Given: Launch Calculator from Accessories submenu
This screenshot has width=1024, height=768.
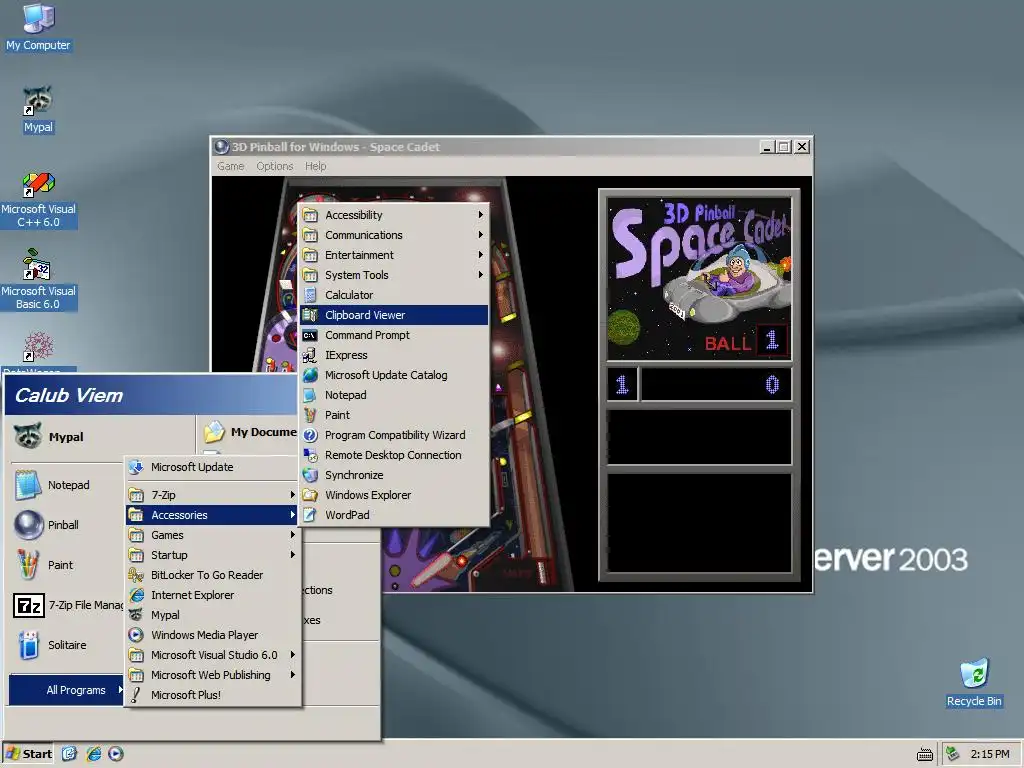Looking at the screenshot, I should click(394, 295).
